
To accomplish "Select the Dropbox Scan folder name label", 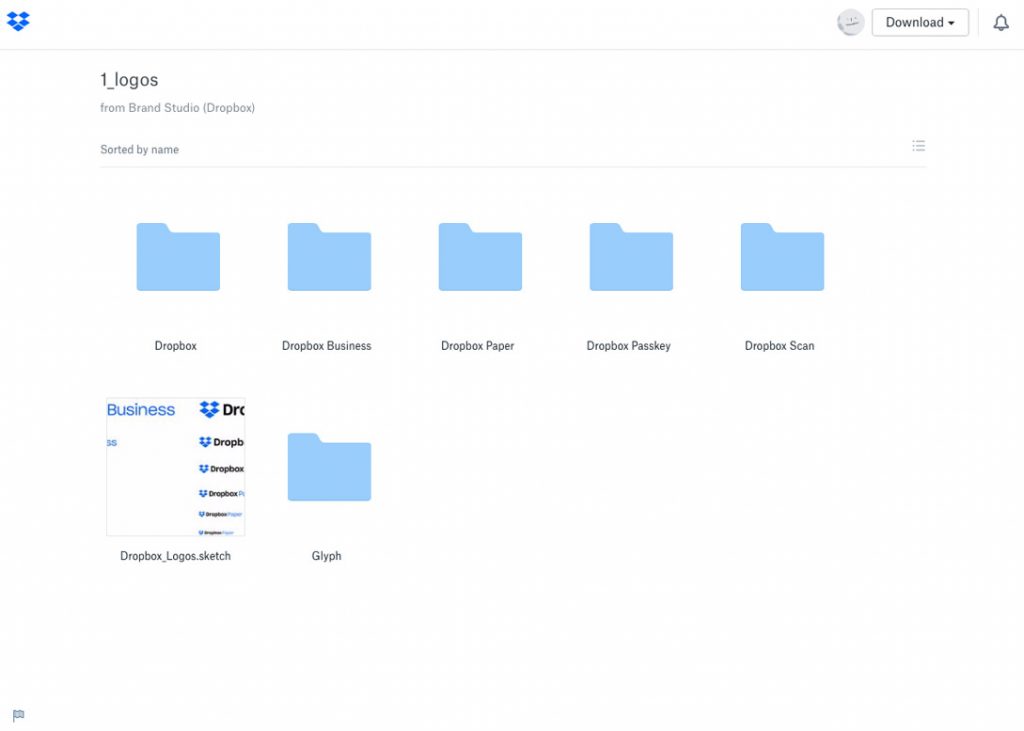I will 780,346.
